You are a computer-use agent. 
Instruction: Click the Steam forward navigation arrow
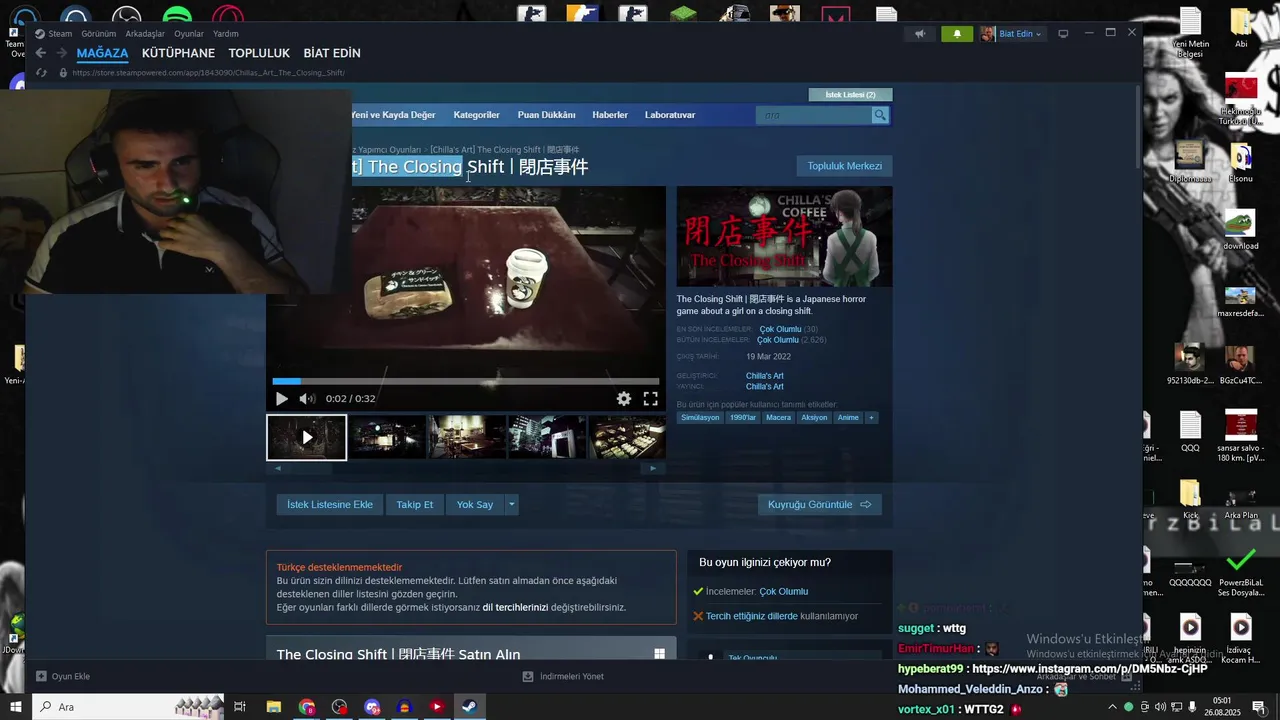pyautogui.click(x=61, y=53)
